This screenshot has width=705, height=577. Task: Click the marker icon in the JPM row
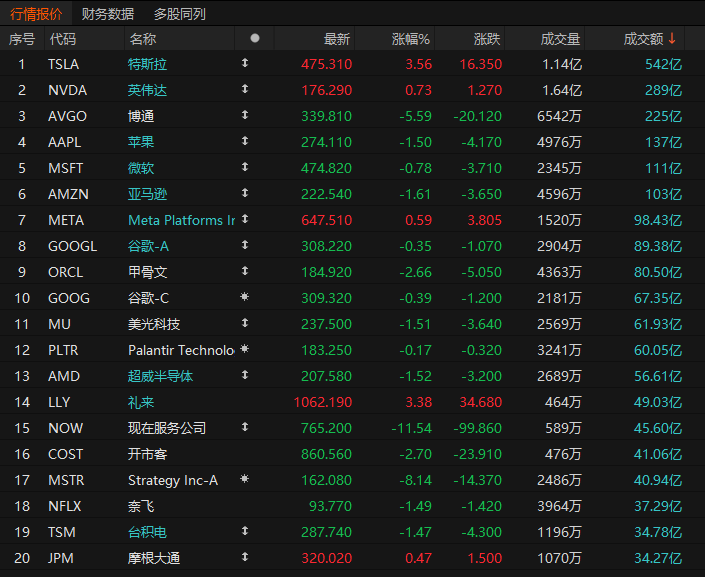click(x=245, y=557)
